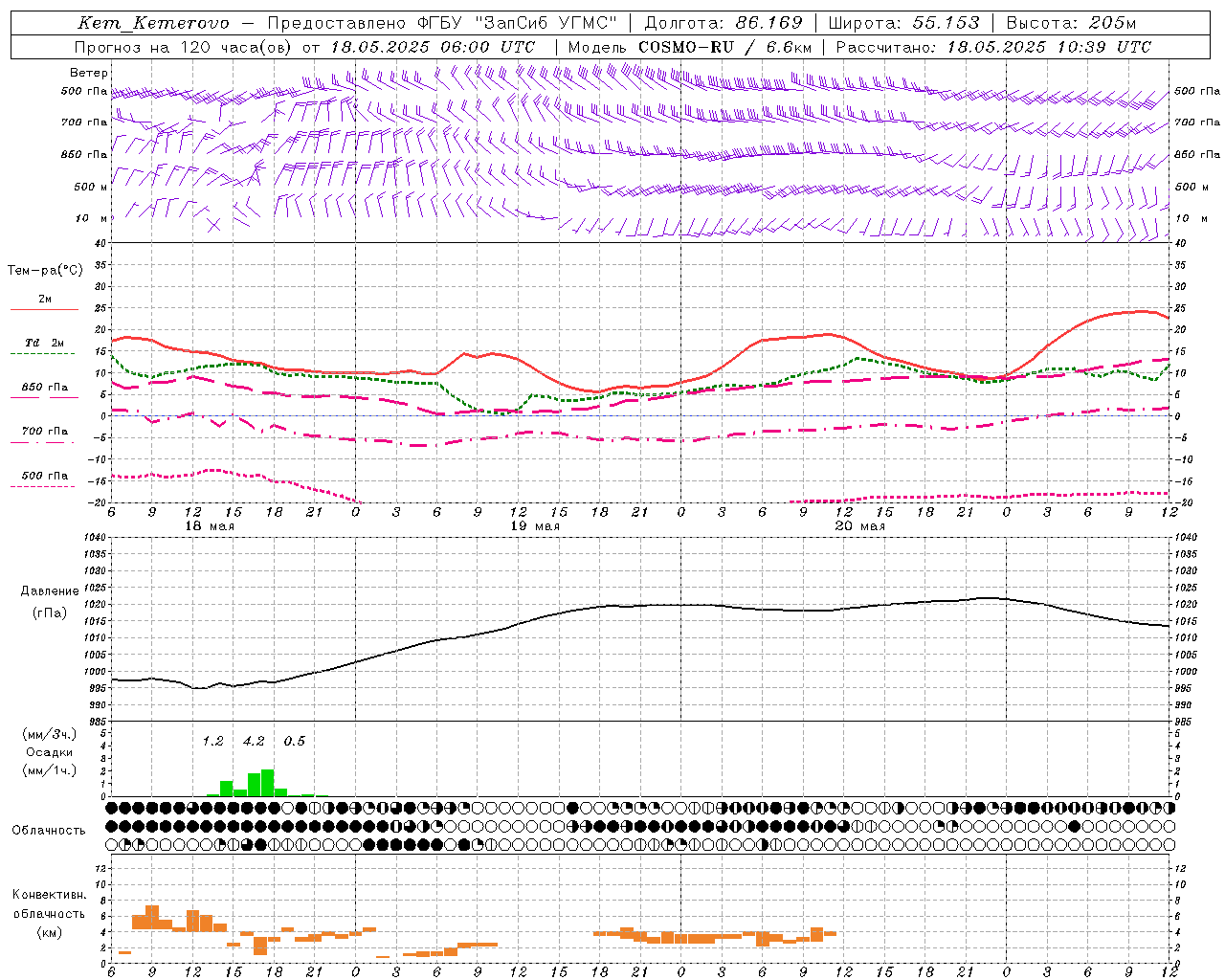The width and height of the screenshot is (1225, 980).
Task: Click the Рассчитано: 18.05.2025 10:39 UTC timestamp
Action: coord(993,47)
